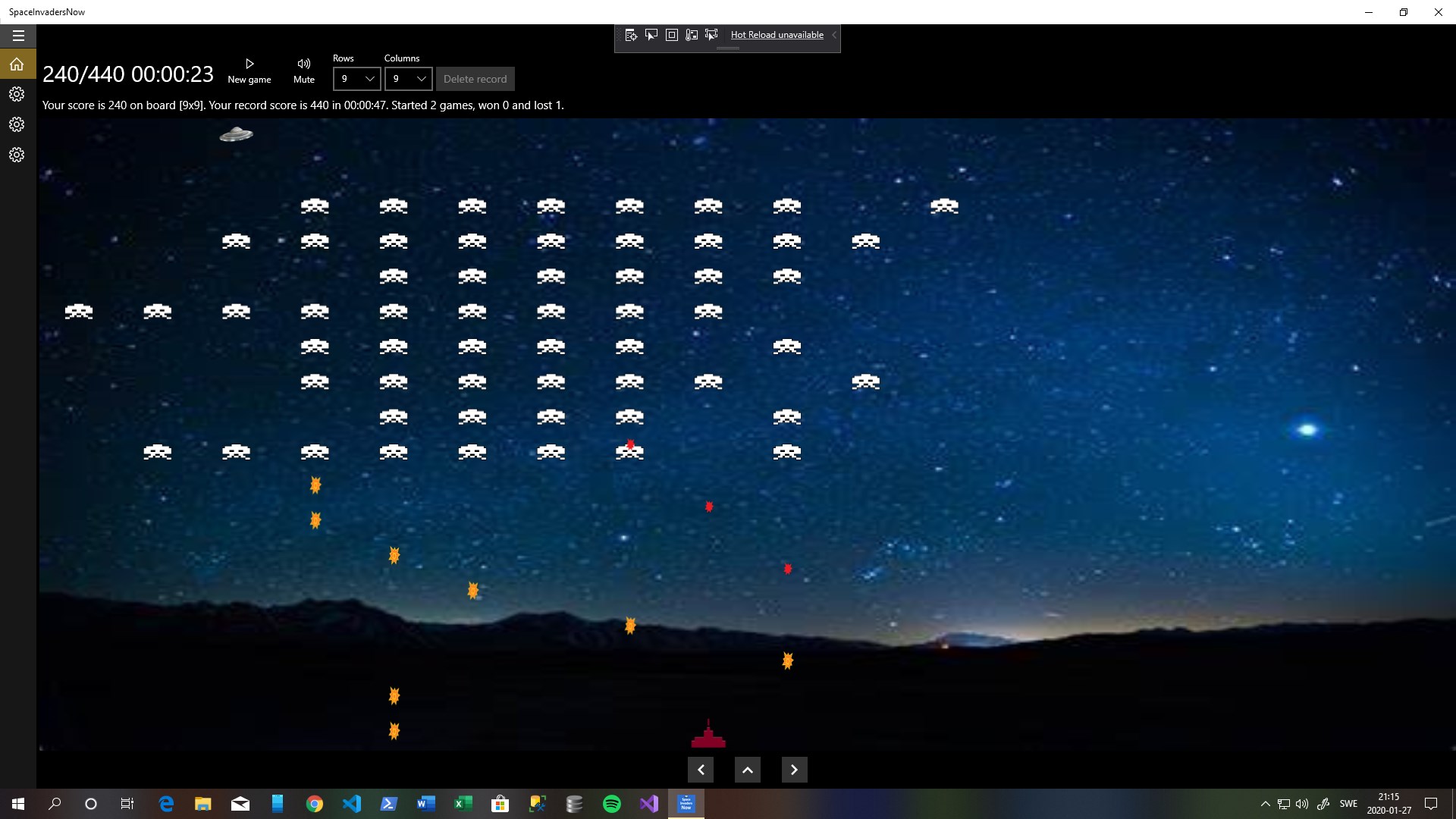Open Spotify from the taskbar
Viewport: 1456px width, 819px height.
point(611,804)
